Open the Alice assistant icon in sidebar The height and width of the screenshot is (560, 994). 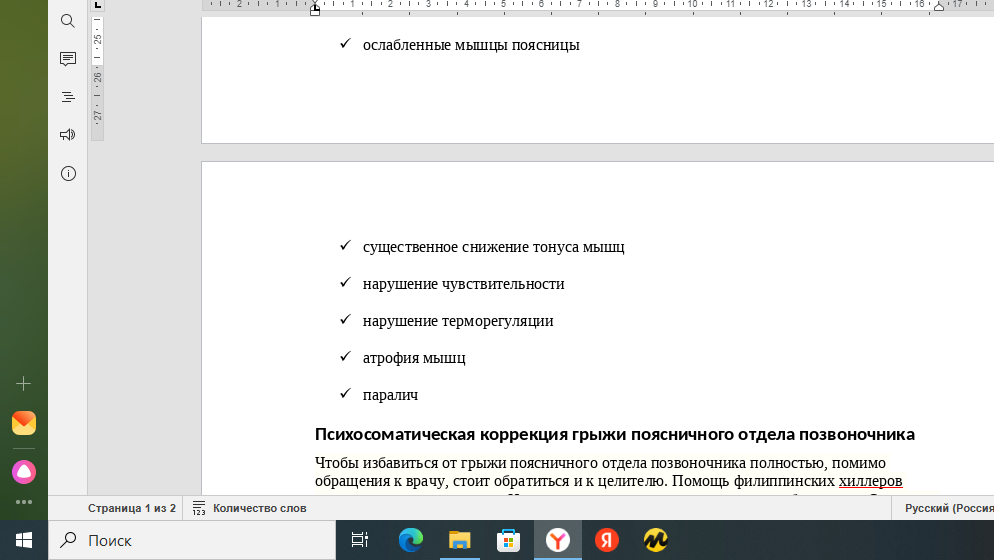click(x=23, y=472)
